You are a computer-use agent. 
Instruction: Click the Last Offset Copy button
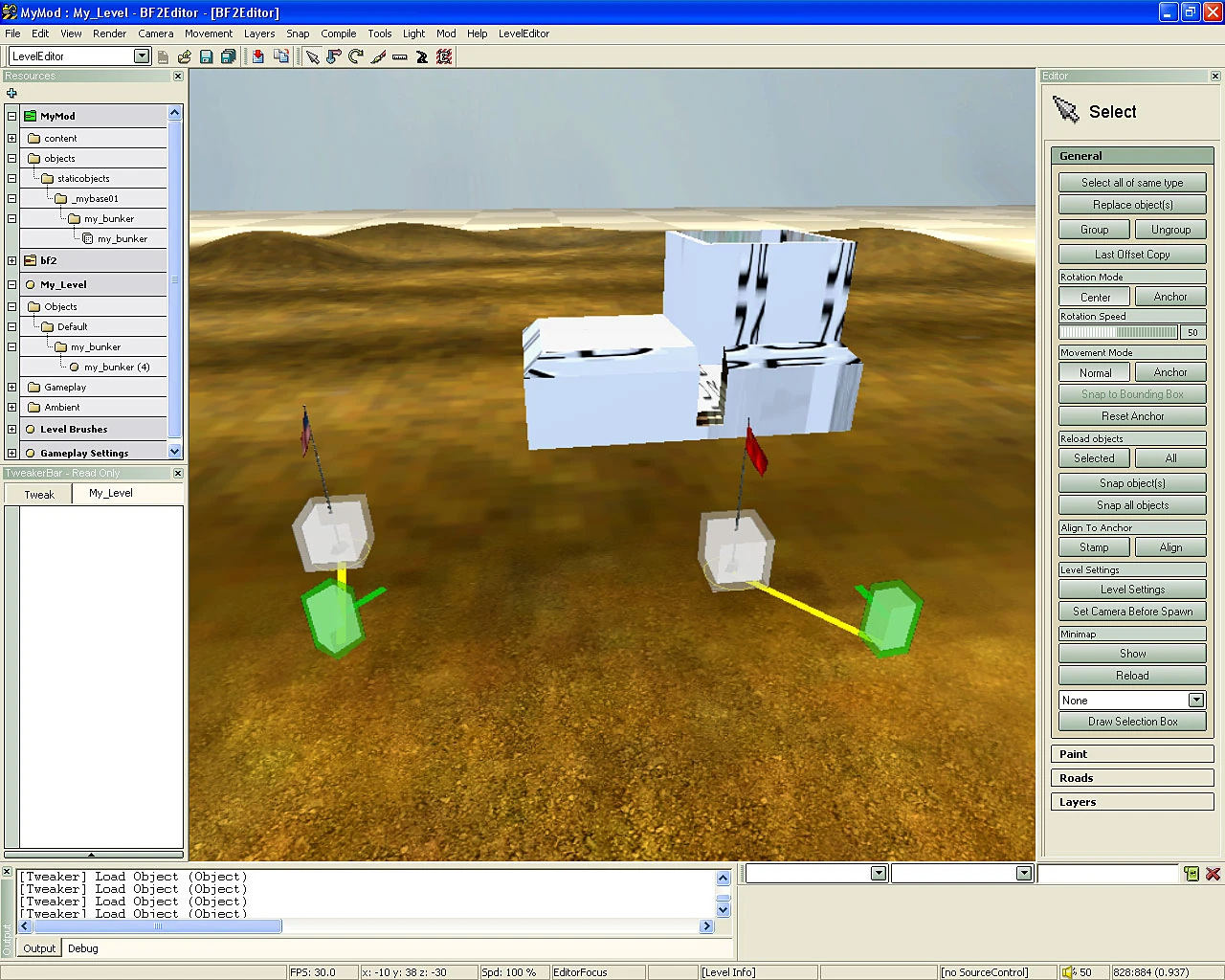pyautogui.click(x=1132, y=255)
